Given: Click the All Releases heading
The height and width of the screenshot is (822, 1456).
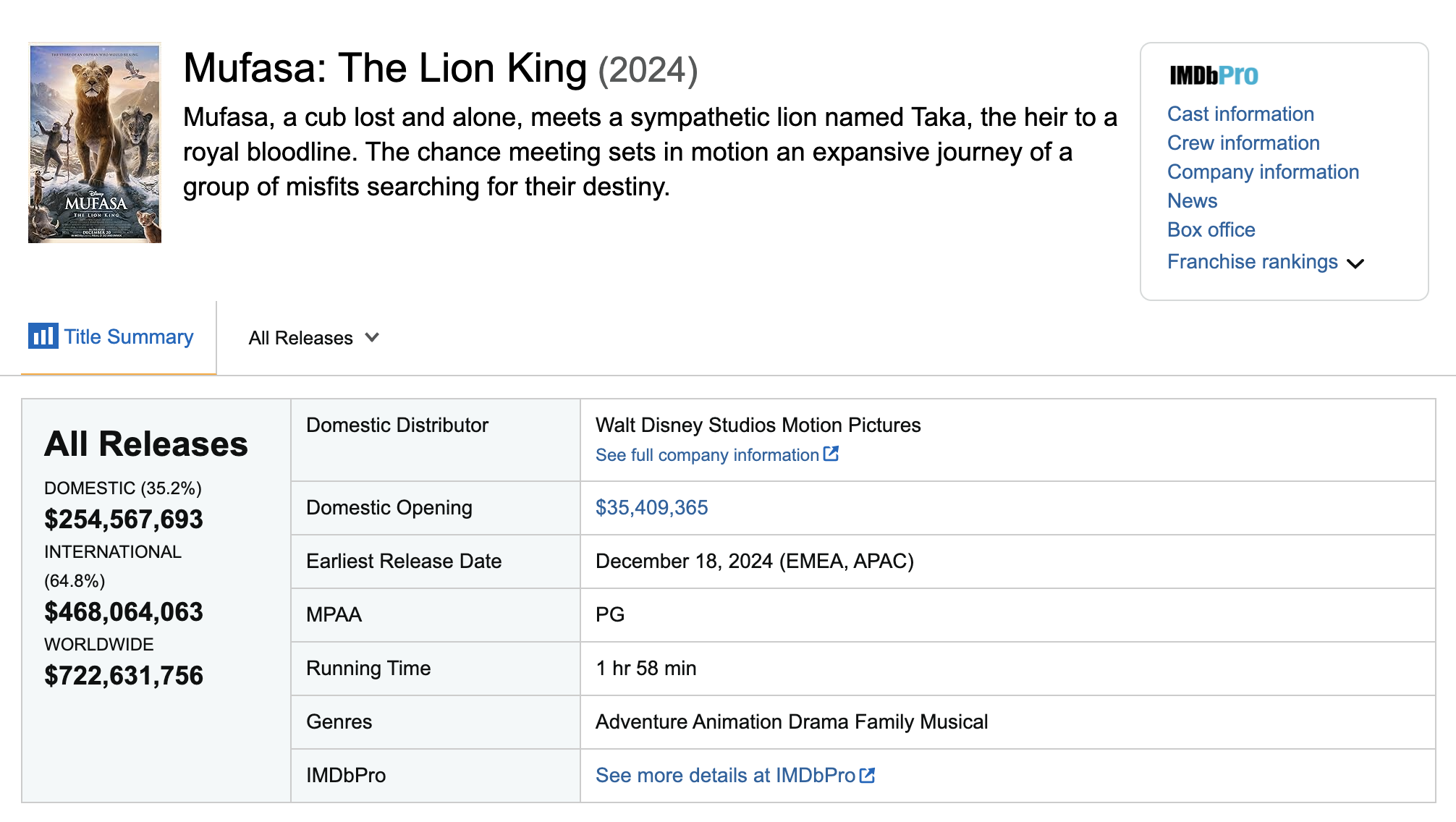Looking at the screenshot, I should point(146,444).
